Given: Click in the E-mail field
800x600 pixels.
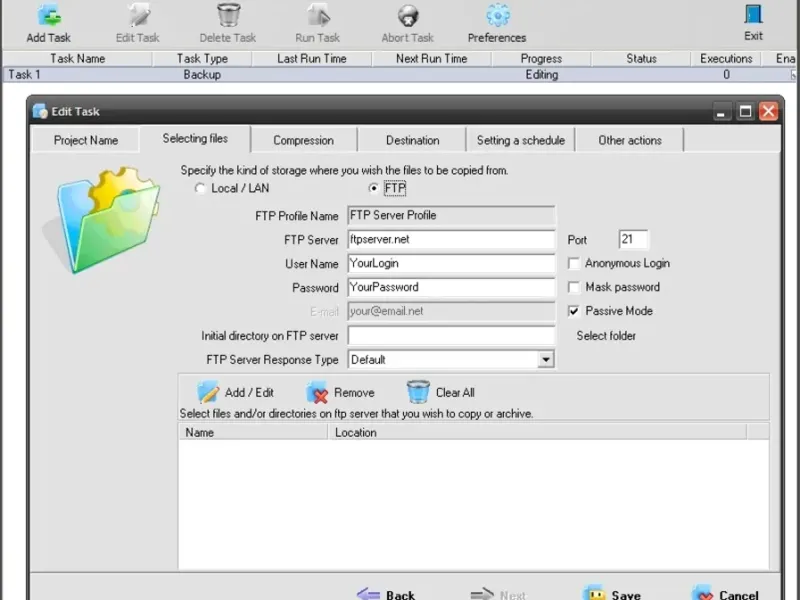Looking at the screenshot, I should tap(451, 311).
